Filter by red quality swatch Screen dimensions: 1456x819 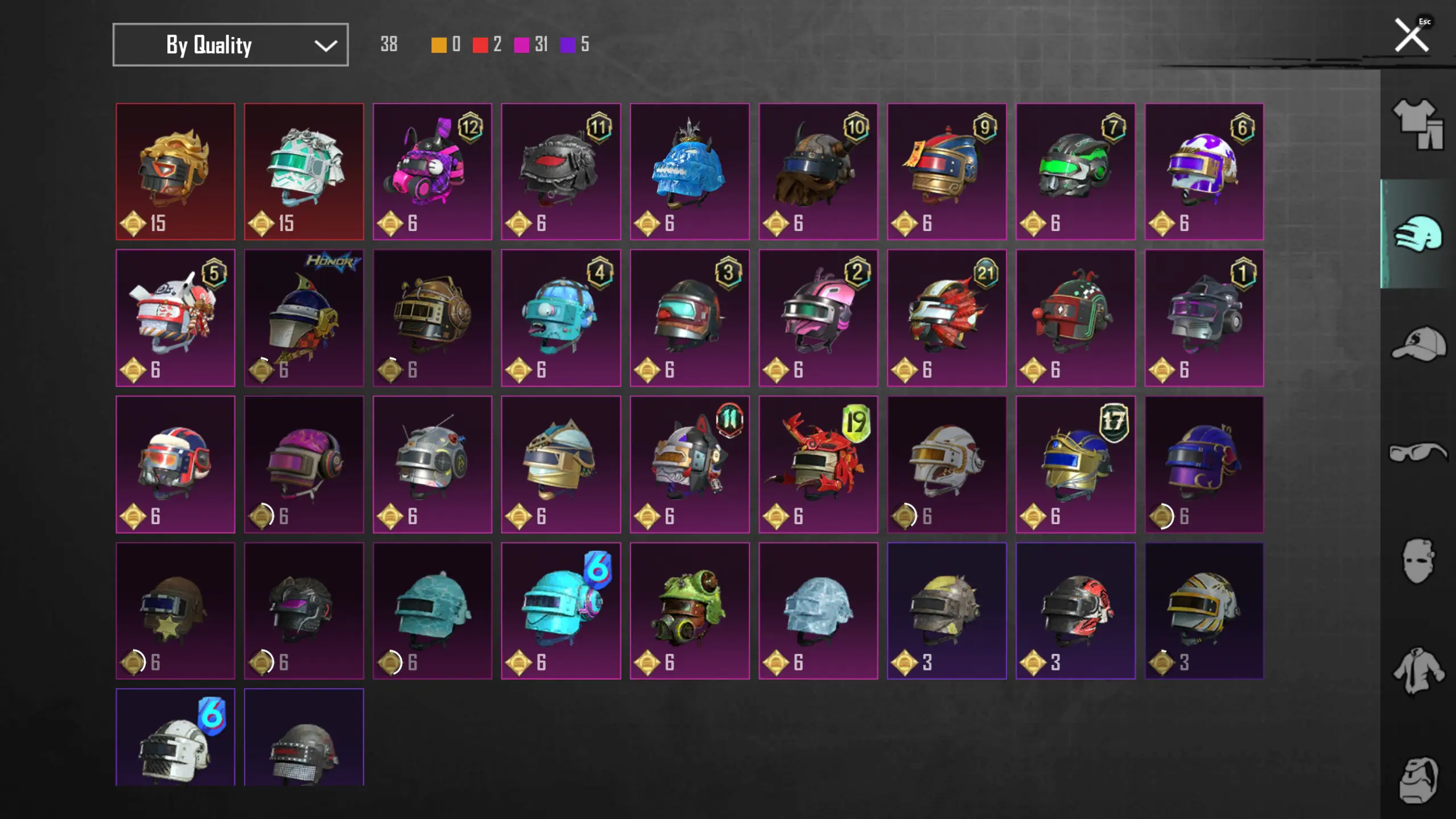[480, 45]
